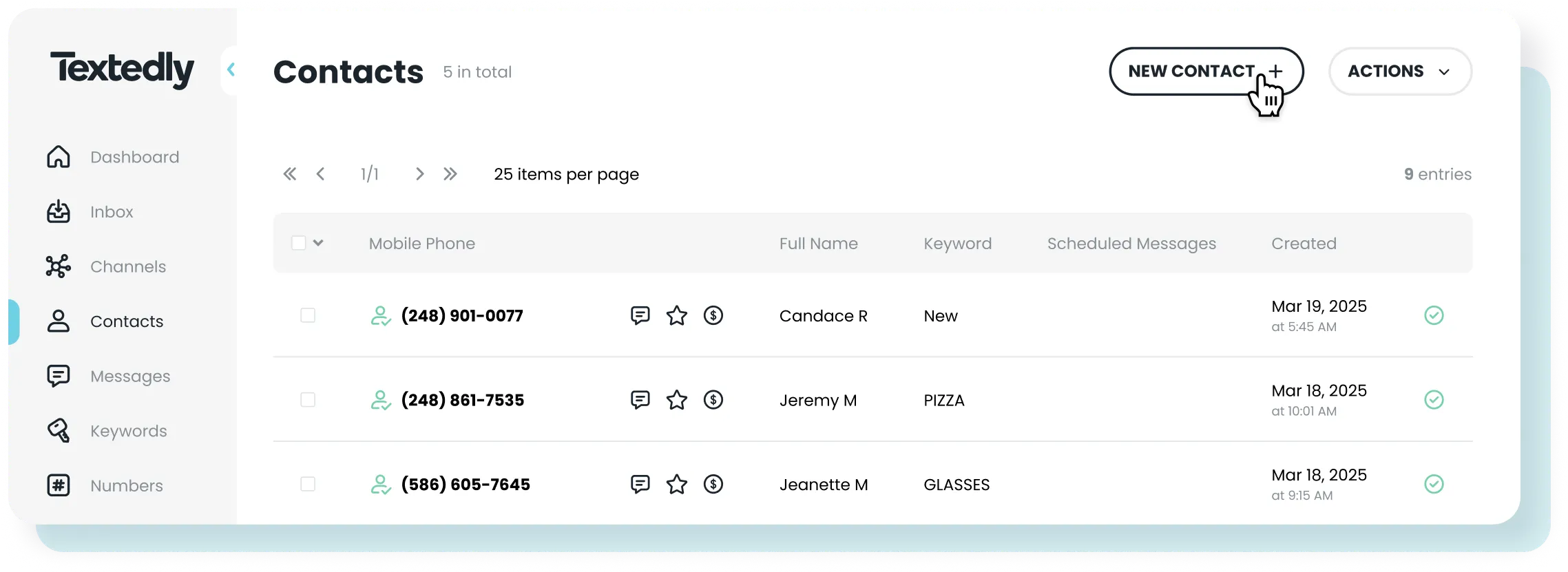The height and width of the screenshot is (572, 1568).
Task: Click dollar icon for (248) 901-0077
Action: click(713, 315)
